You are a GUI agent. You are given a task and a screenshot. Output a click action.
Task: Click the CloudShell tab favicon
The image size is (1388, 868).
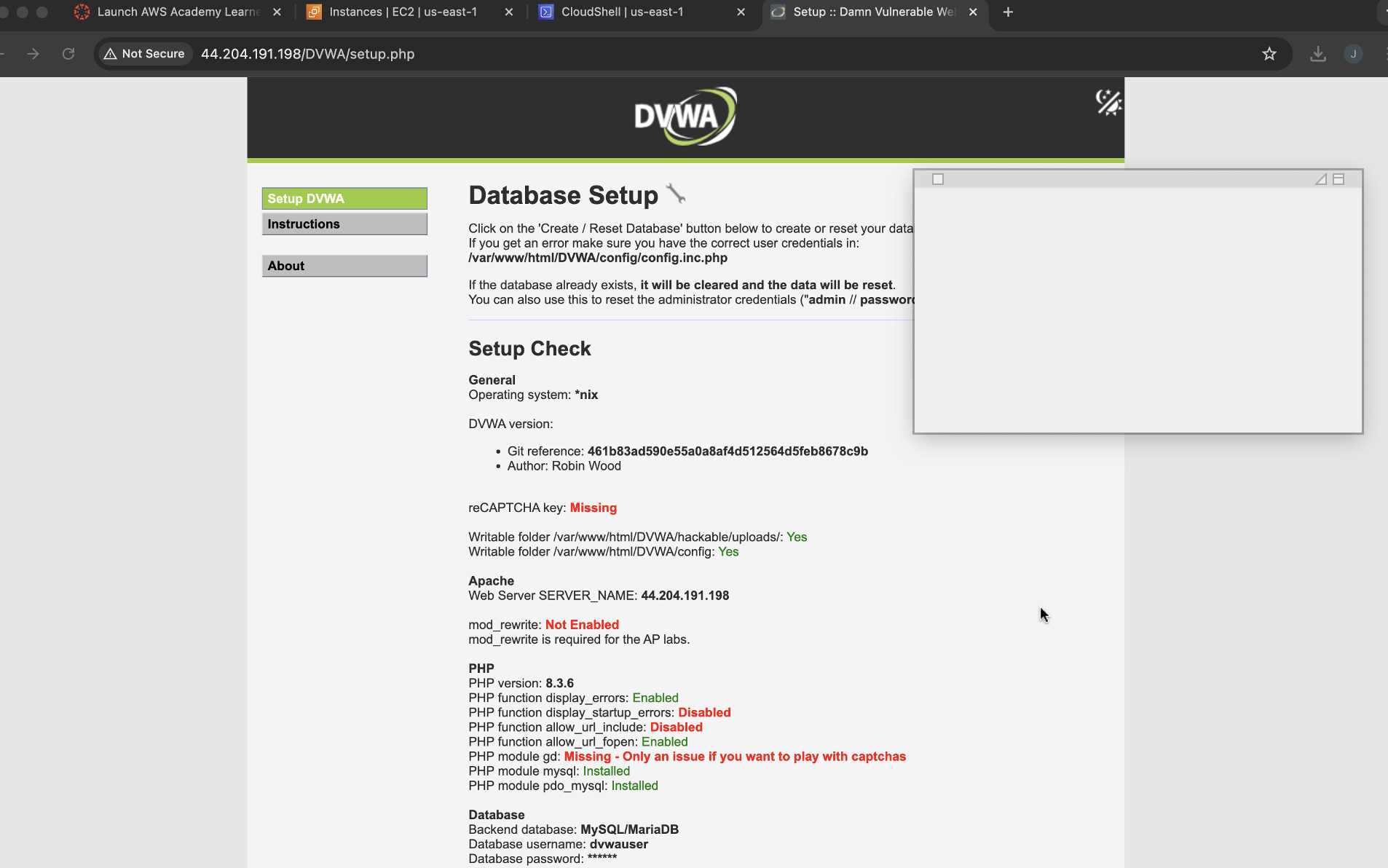click(546, 12)
